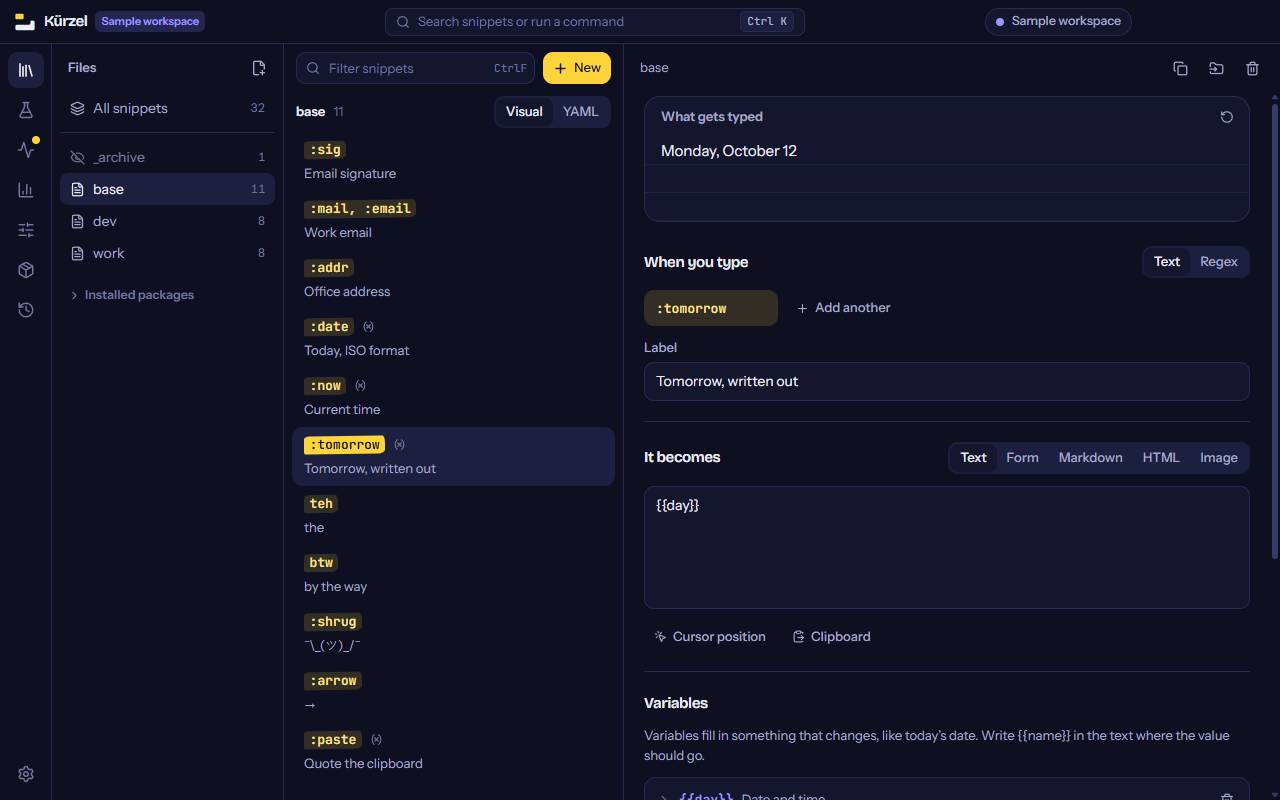Select the Image output tab
This screenshot has width=1280, height=800.
[1219, 458]
